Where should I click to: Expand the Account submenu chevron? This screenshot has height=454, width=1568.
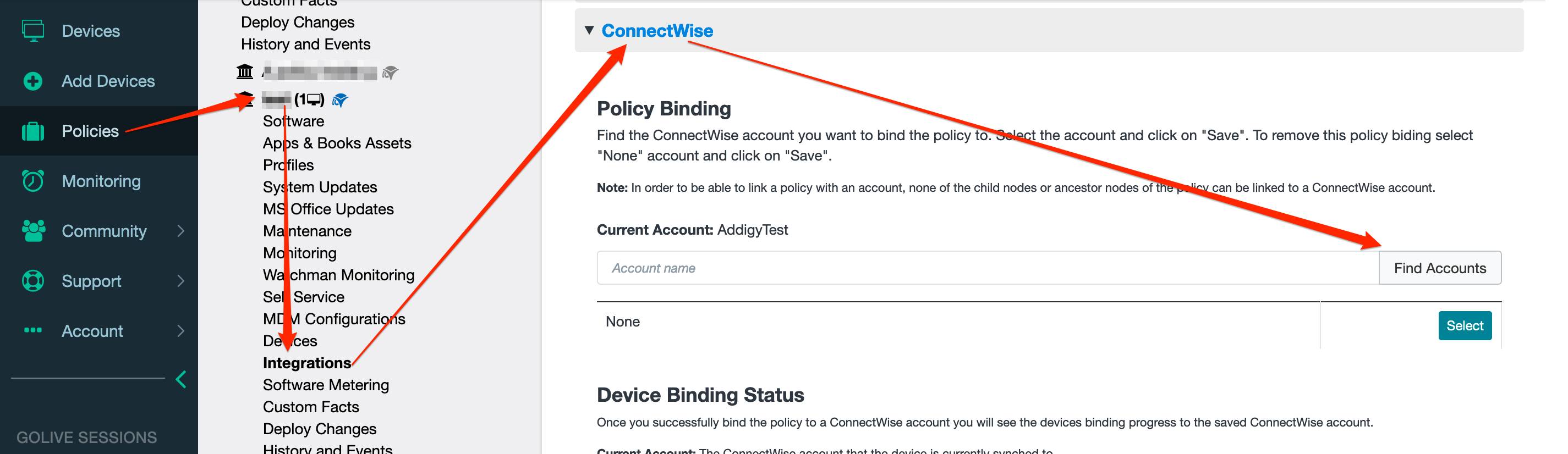(x=181, y=330)
